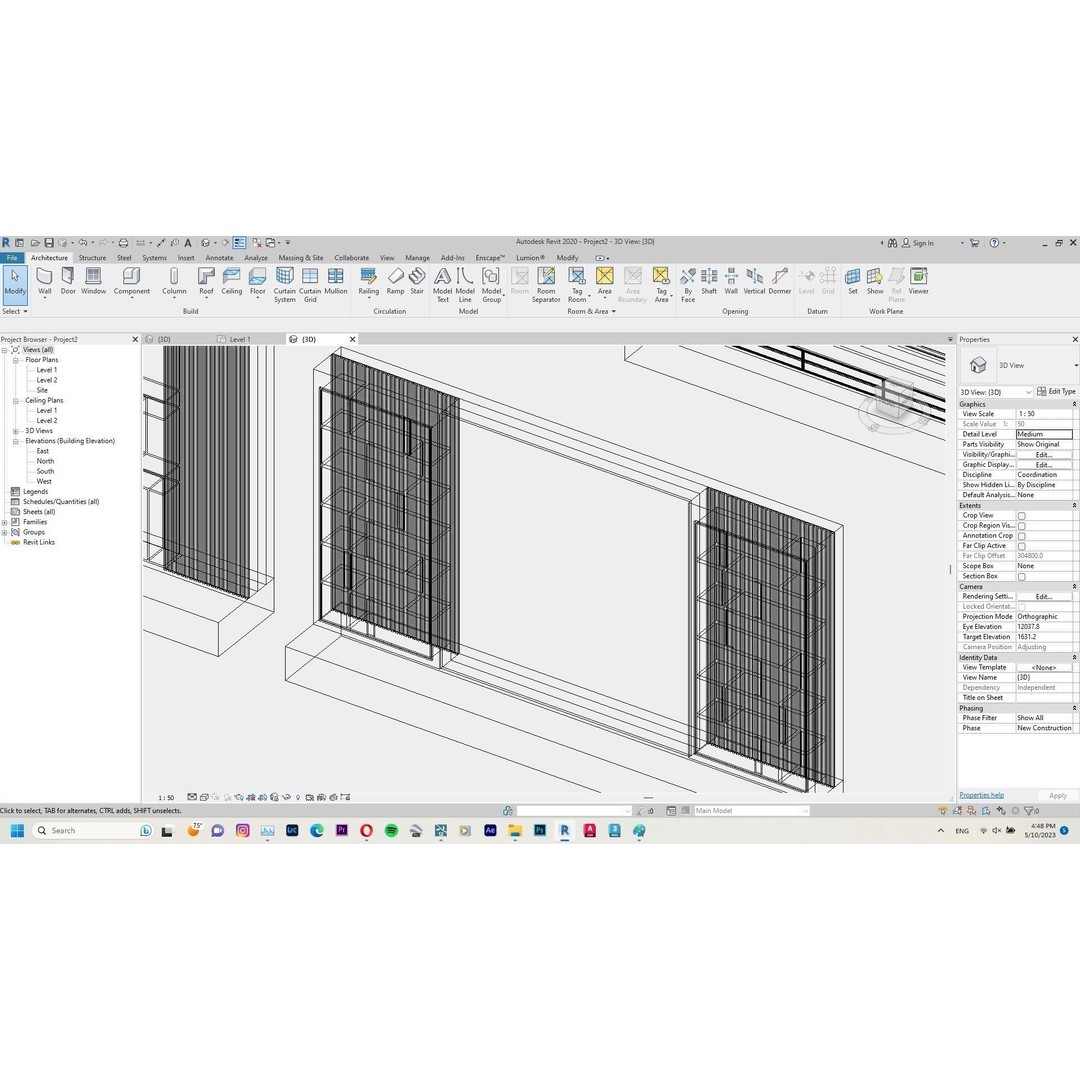The width and height of the screenshot is (1080, 1080).
Task: Select the Mullion tool
Action: click(x=335, y=281)
